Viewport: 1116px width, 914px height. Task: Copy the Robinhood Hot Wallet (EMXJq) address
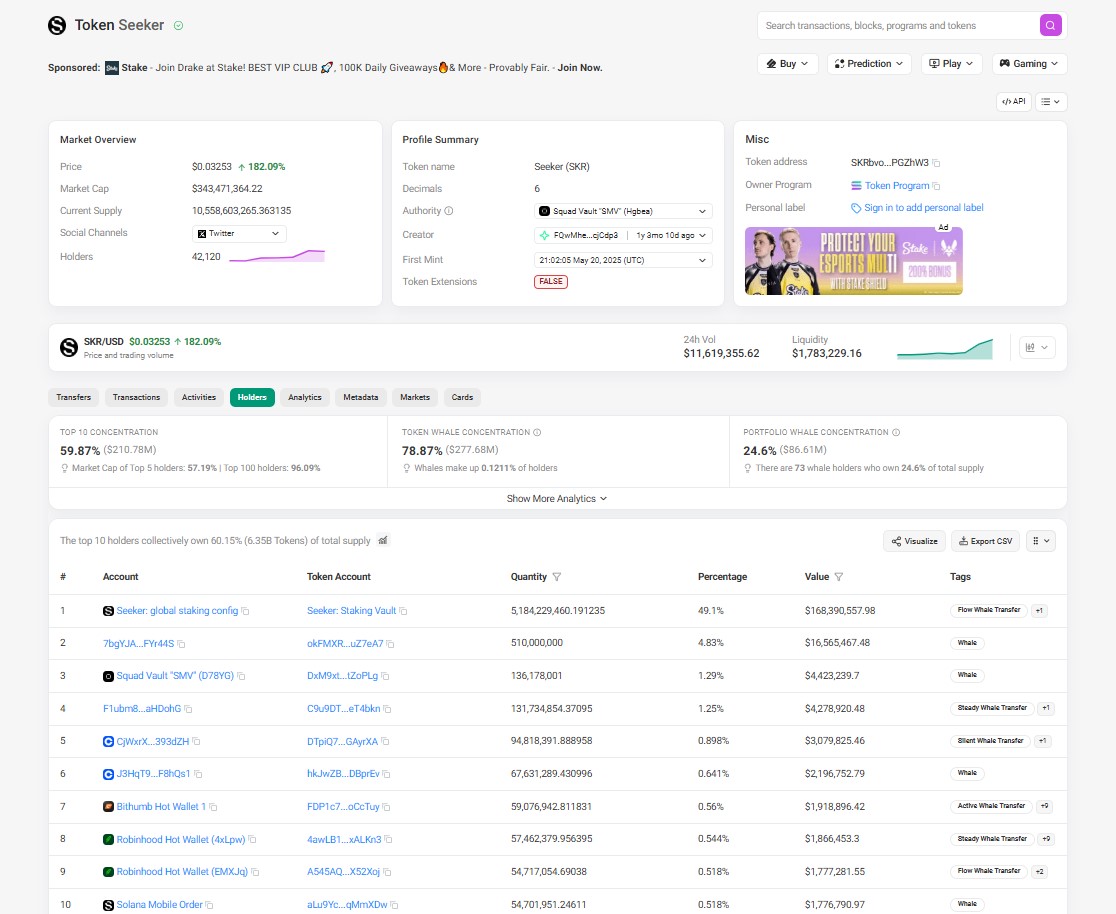tap(256, 873)
